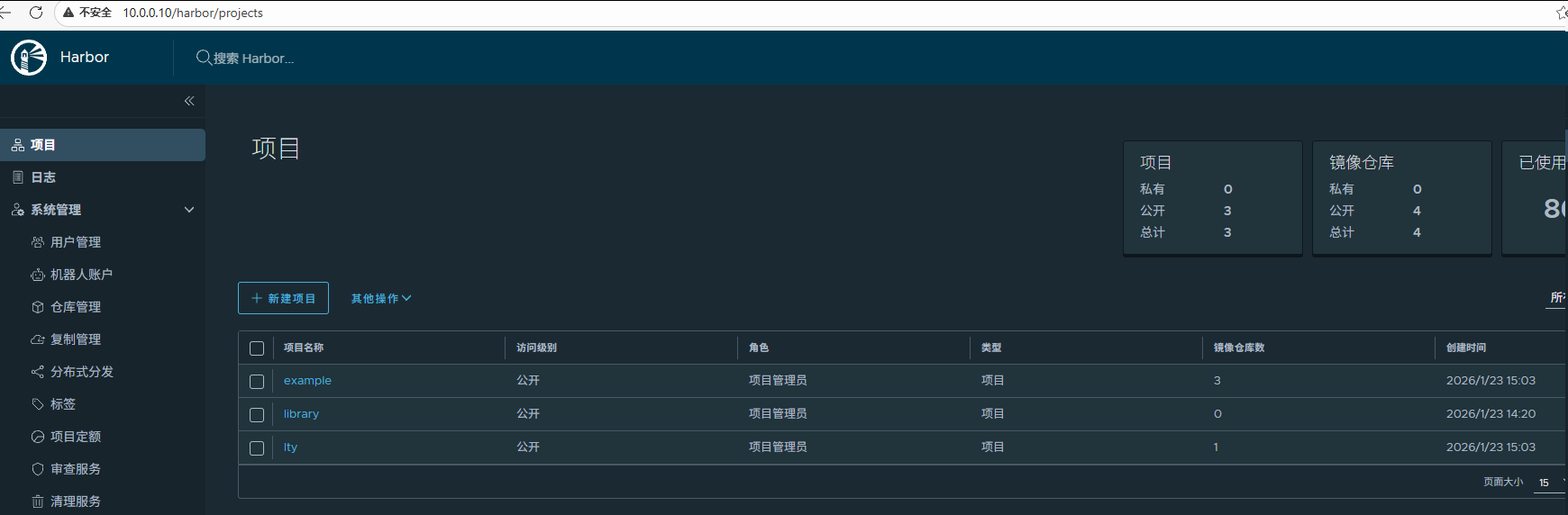Collapse the sidebar with double-chevron icon
Image resolution: width=1568 pixels, height=515 pixels.
189,101
